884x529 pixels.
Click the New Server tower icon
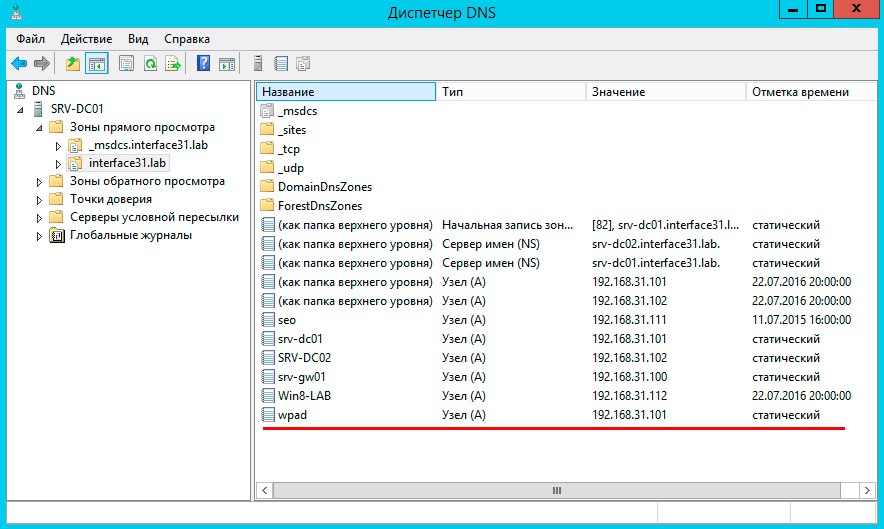258,64
